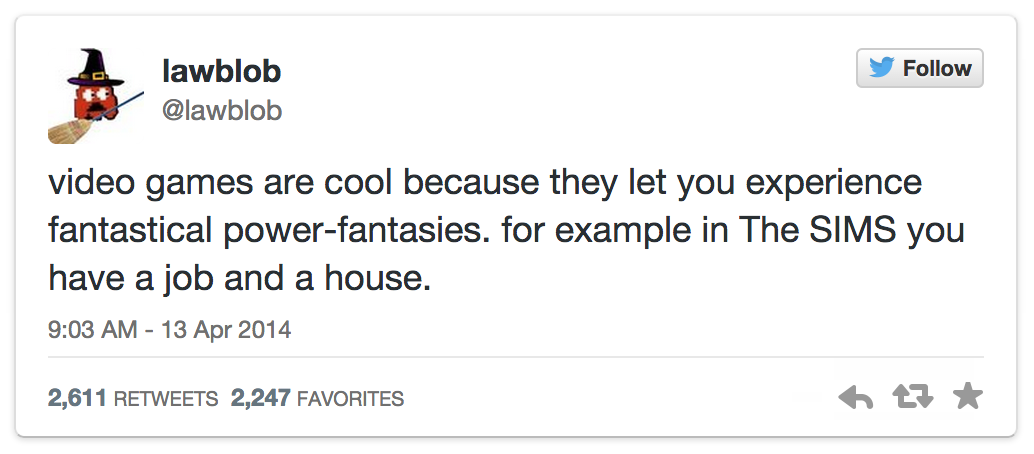The width and height of the screenshot is (1034, 454).
Task: Click the Twitter bird icon in Follow button
Action: 882,68
